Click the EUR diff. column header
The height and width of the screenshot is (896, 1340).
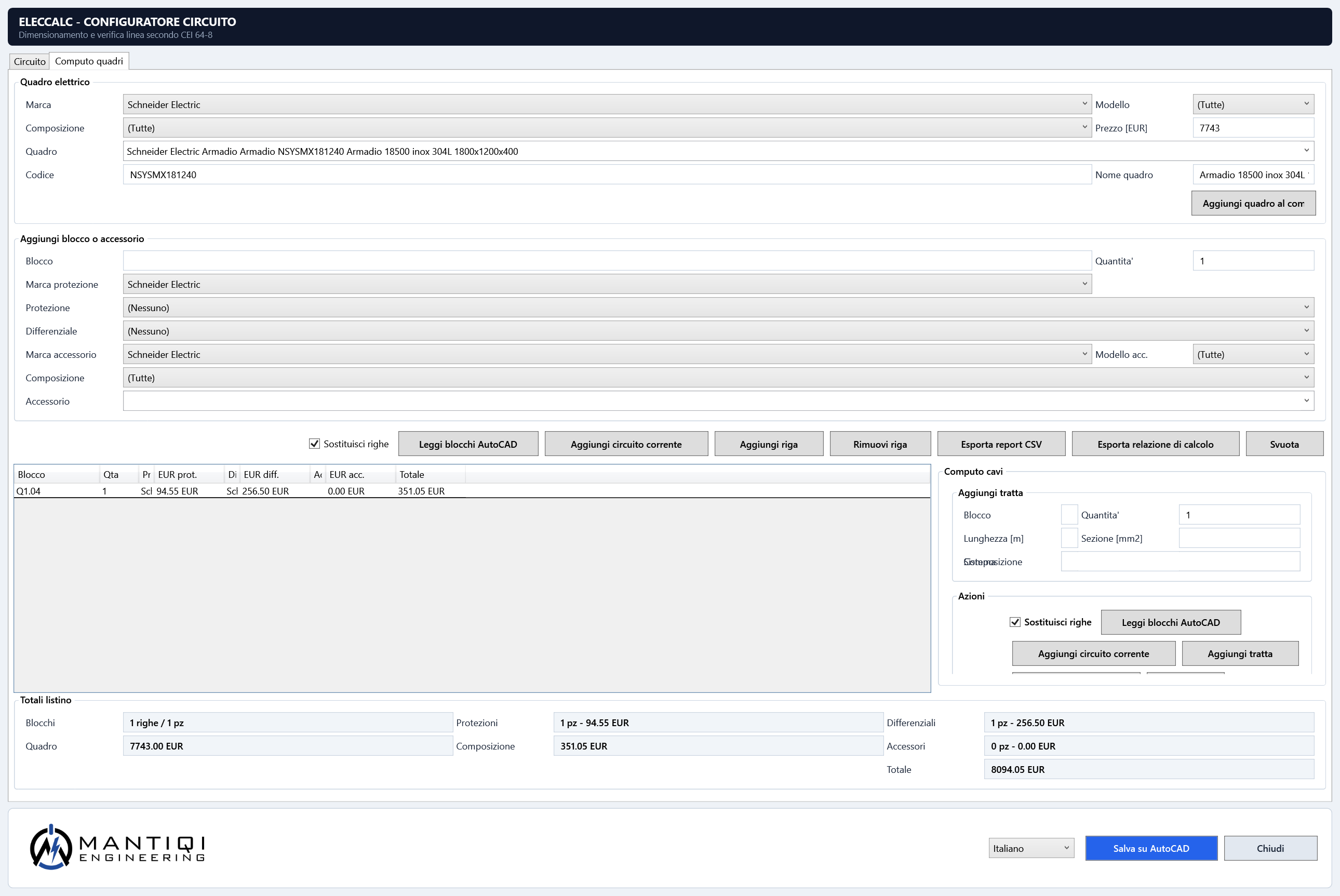tap(275, 475)
